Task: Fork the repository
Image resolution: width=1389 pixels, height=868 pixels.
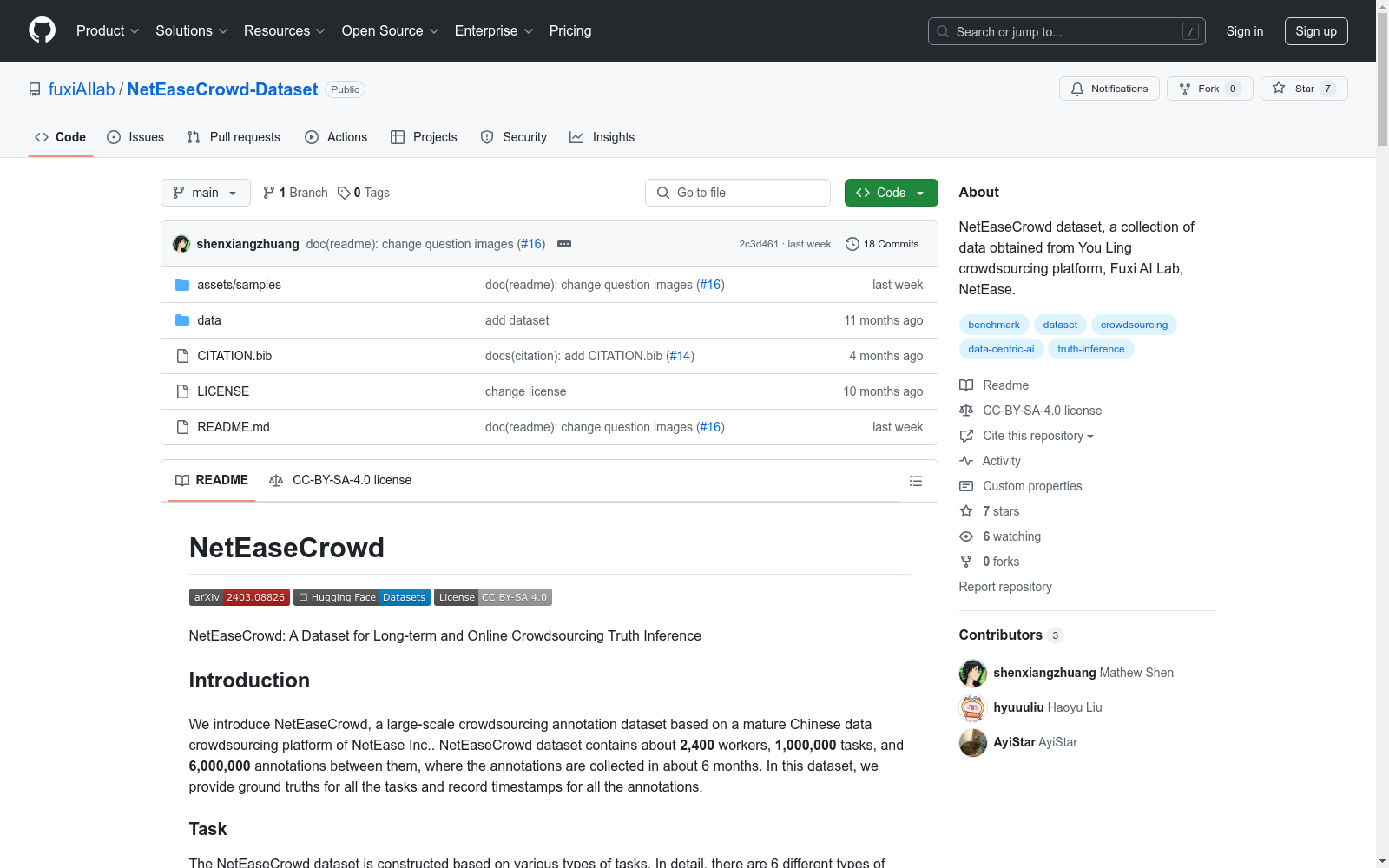Action: point(1209,89)
